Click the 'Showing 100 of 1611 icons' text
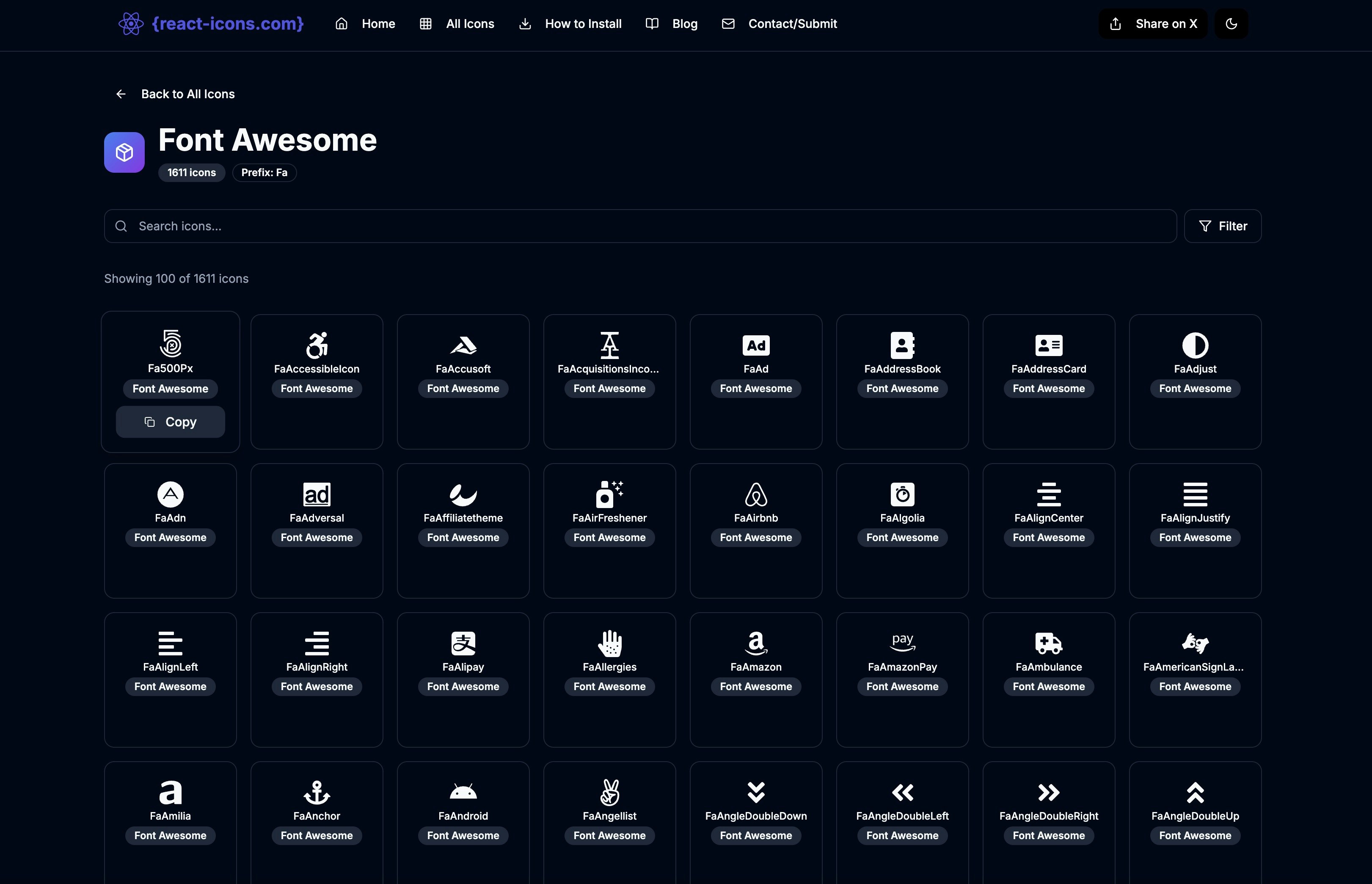Image resolution: width=1372 pixels, height=884 pixels. [176, 279]
